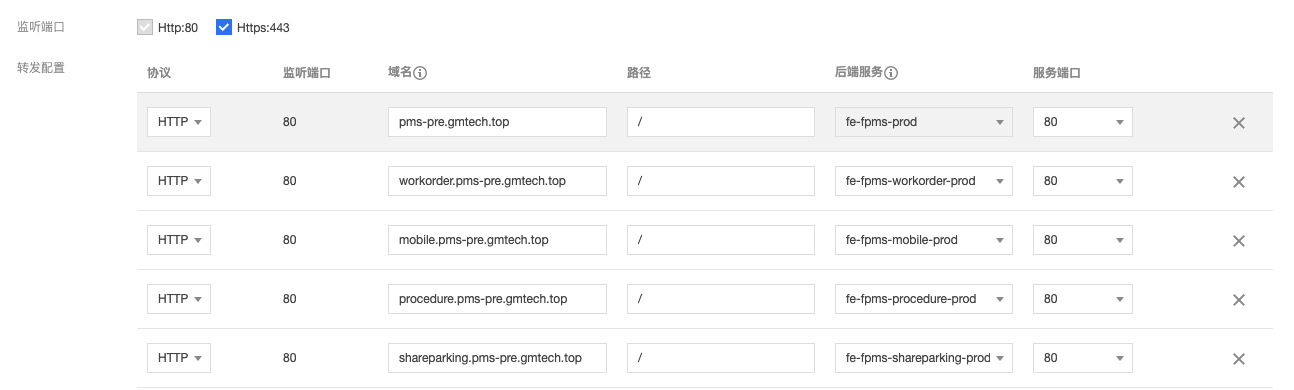Click the info icon next to 后端服务
Screen dimensions: 1294x390
891,73
